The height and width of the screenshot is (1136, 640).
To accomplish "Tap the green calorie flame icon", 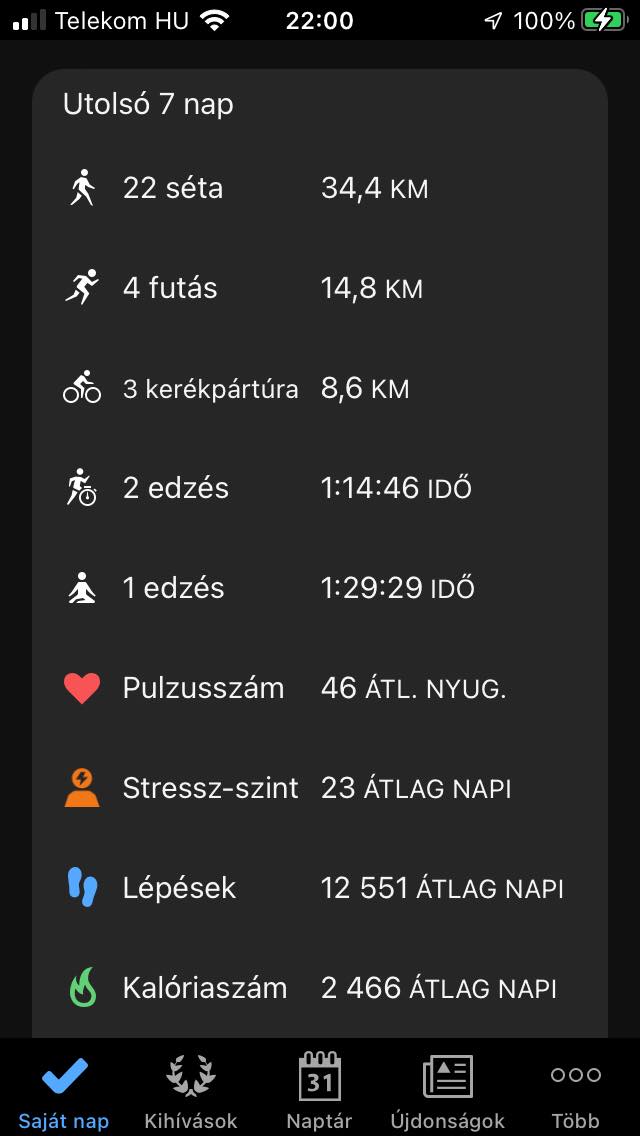I will [x=82, y=988].
